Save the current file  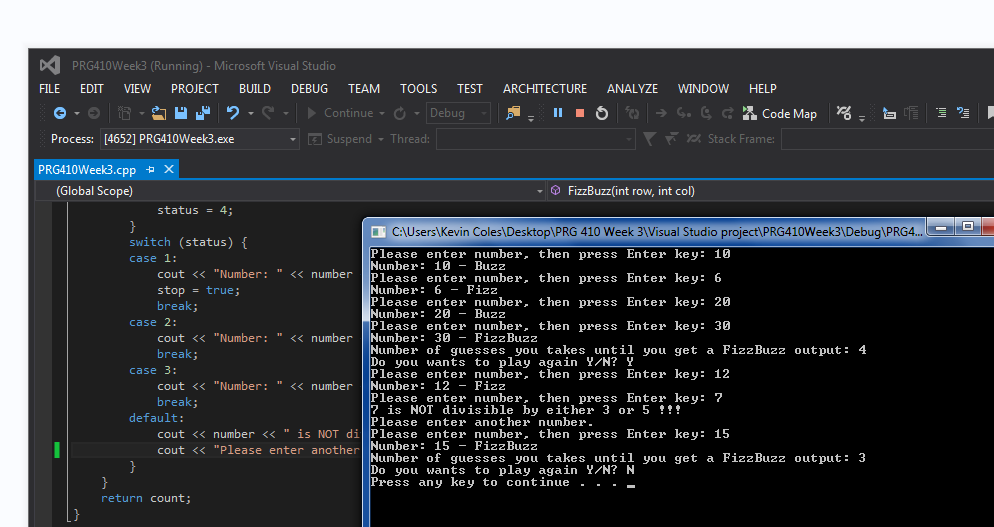pos(181,114)
